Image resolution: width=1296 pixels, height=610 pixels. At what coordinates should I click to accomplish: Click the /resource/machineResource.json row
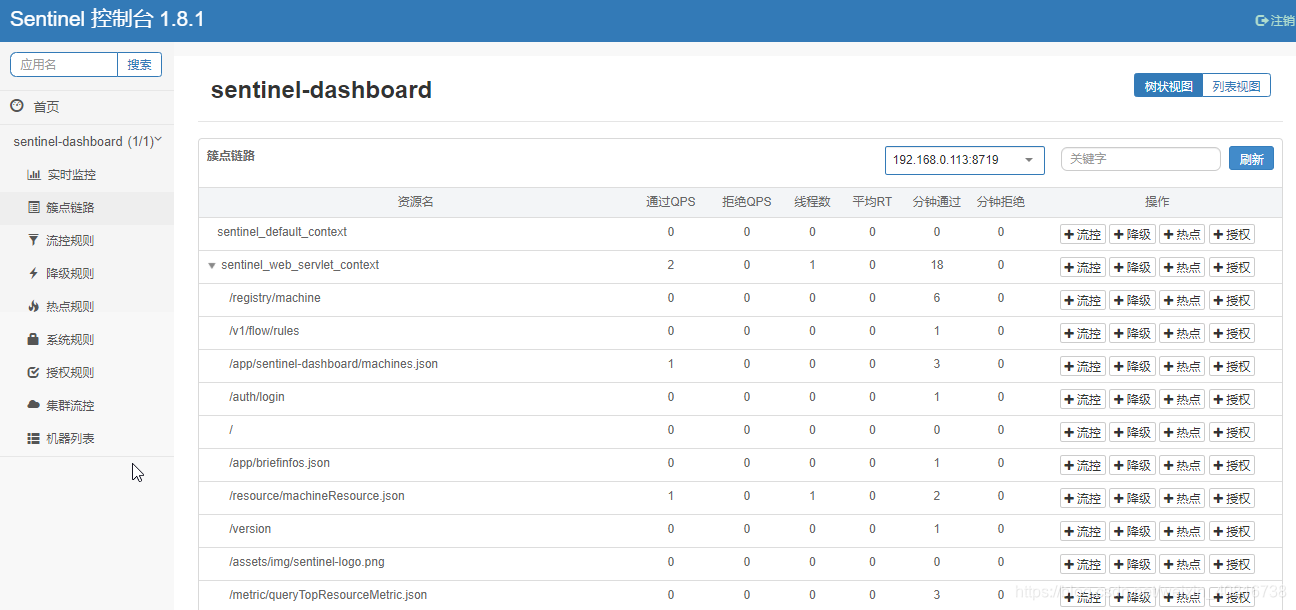coord(740,498)
